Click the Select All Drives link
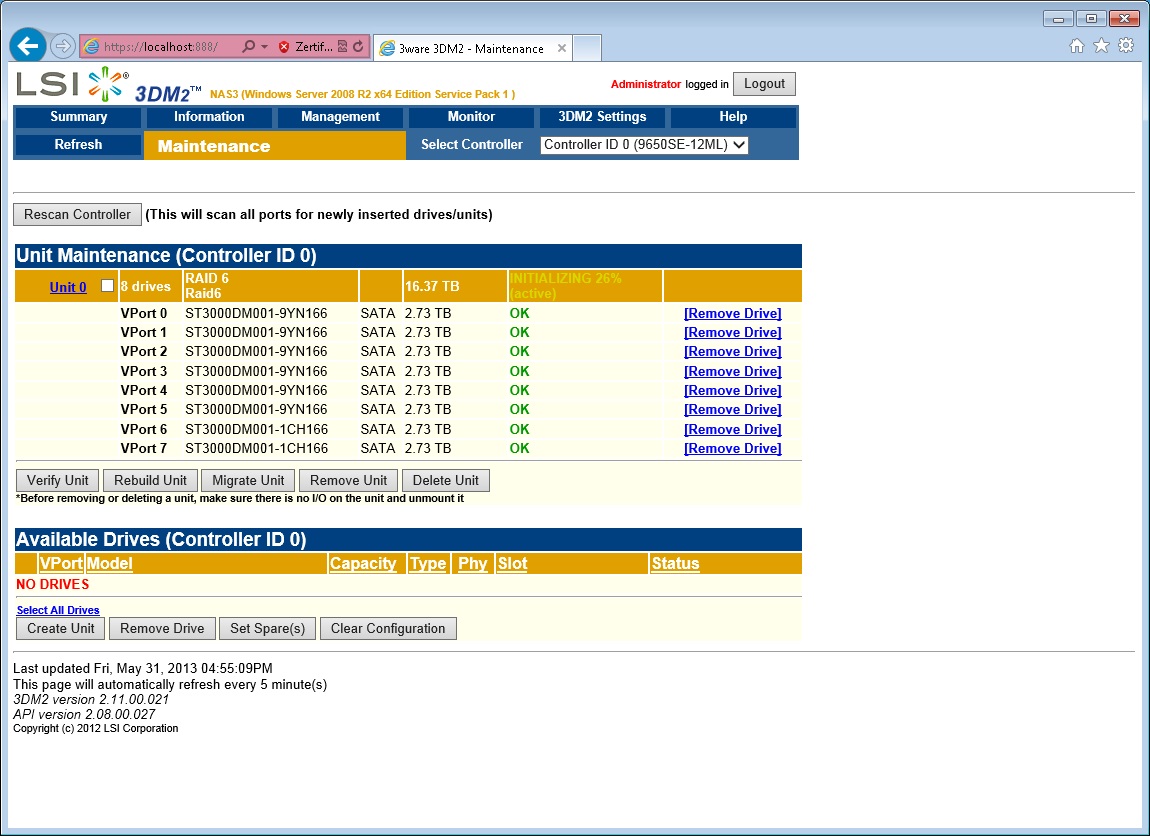This screenshot has width=1150, height=836. coord(58,610)
